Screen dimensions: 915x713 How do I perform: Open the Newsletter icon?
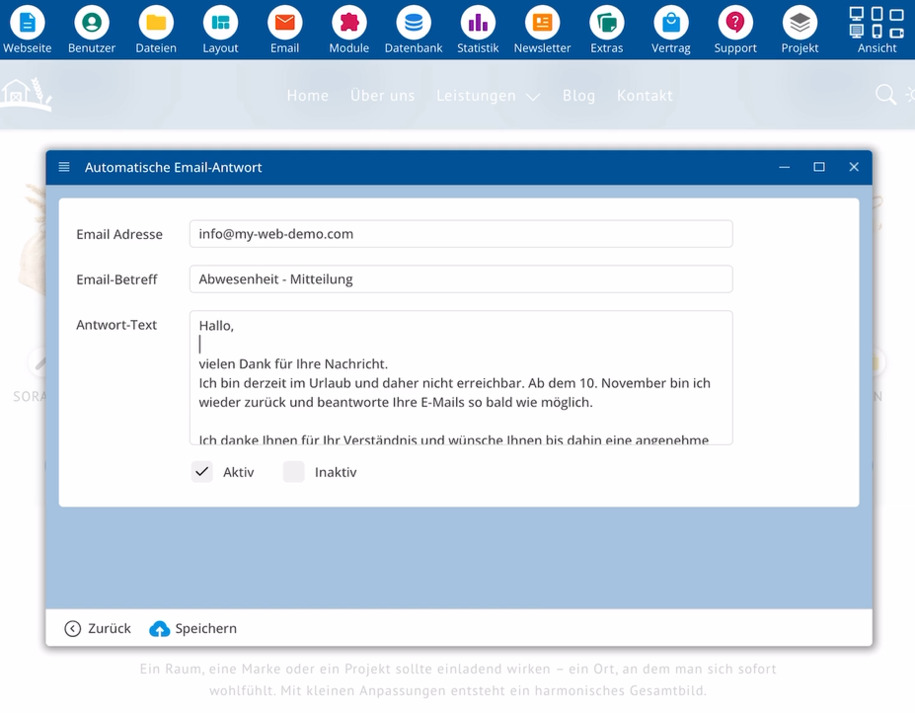click(542, 22)
